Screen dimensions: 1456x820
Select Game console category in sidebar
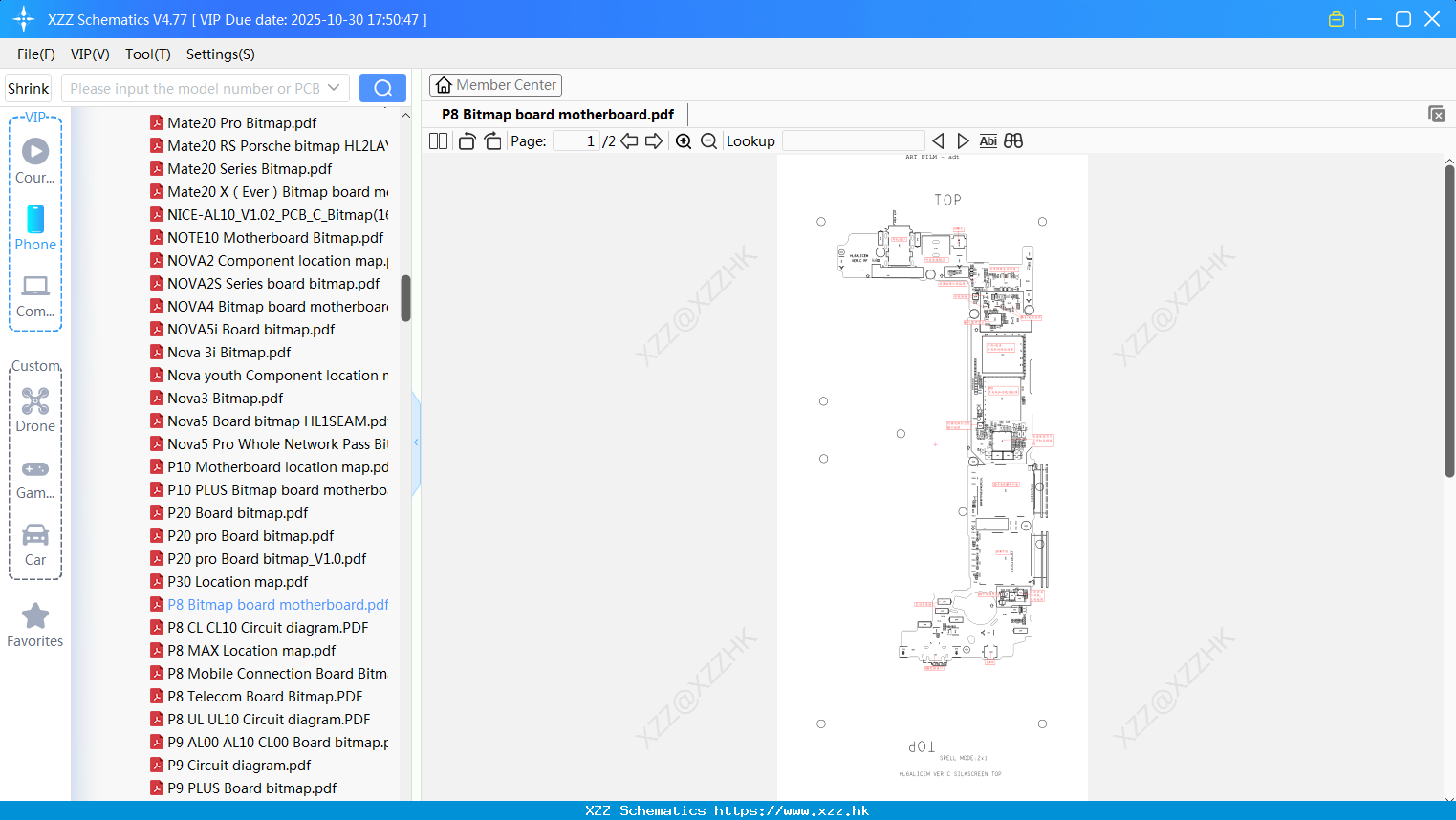coord(35,478)
